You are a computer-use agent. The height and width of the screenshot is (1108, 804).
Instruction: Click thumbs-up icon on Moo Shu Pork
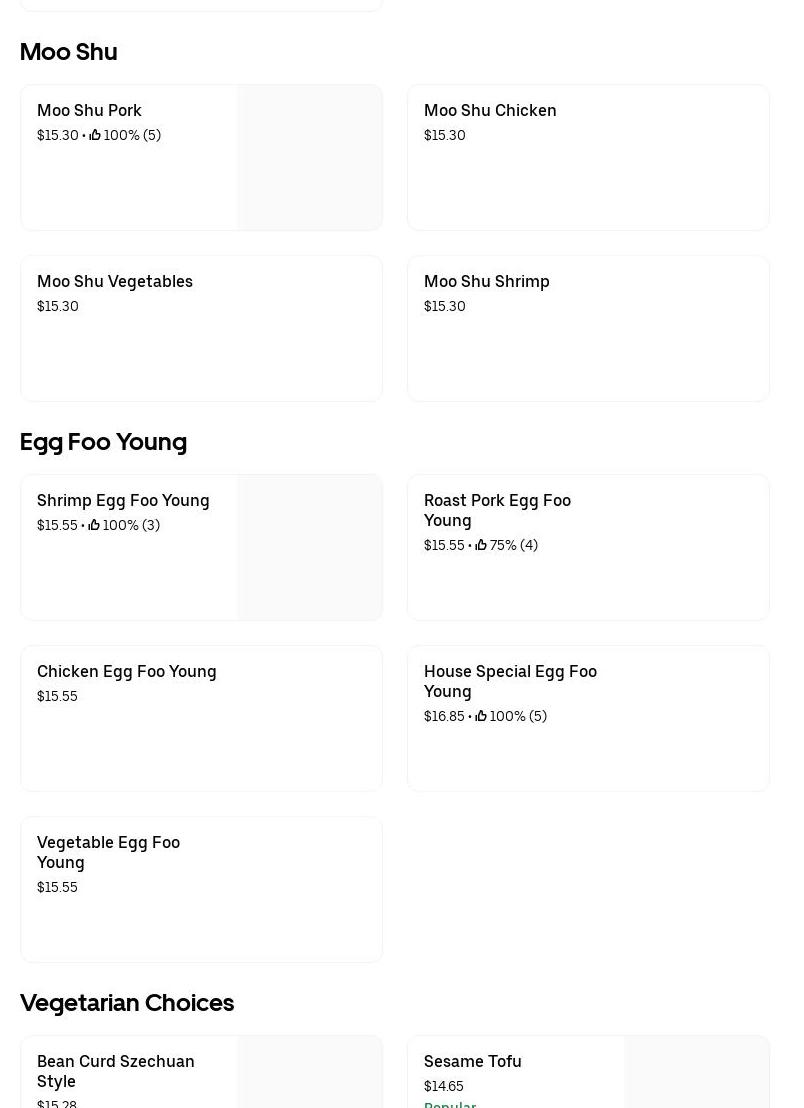pos(95,135)
